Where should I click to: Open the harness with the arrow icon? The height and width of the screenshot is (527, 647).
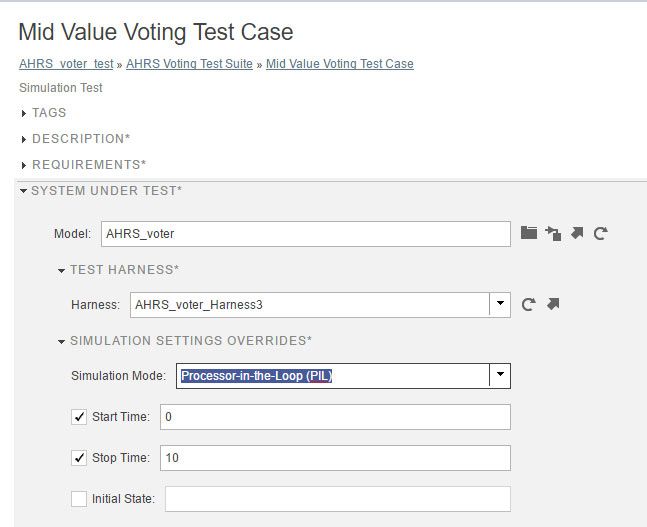553,304
